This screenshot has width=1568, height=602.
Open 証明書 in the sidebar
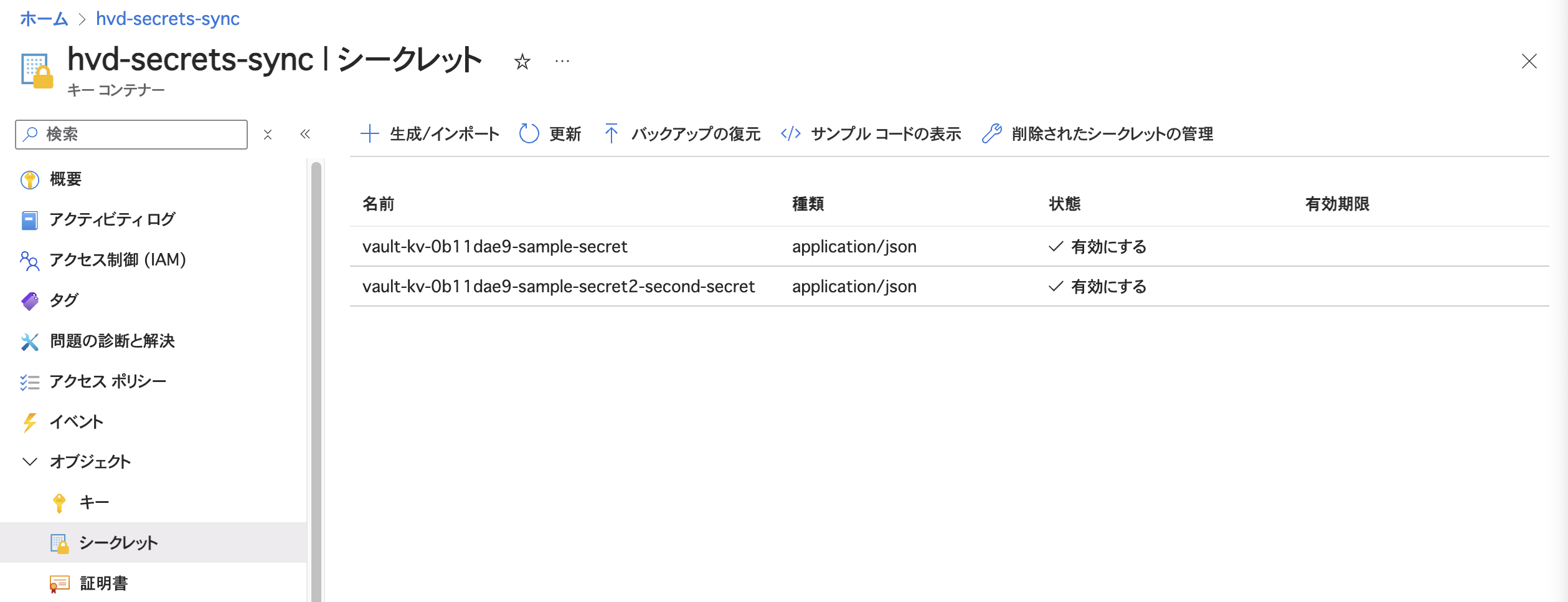(103, 583)
